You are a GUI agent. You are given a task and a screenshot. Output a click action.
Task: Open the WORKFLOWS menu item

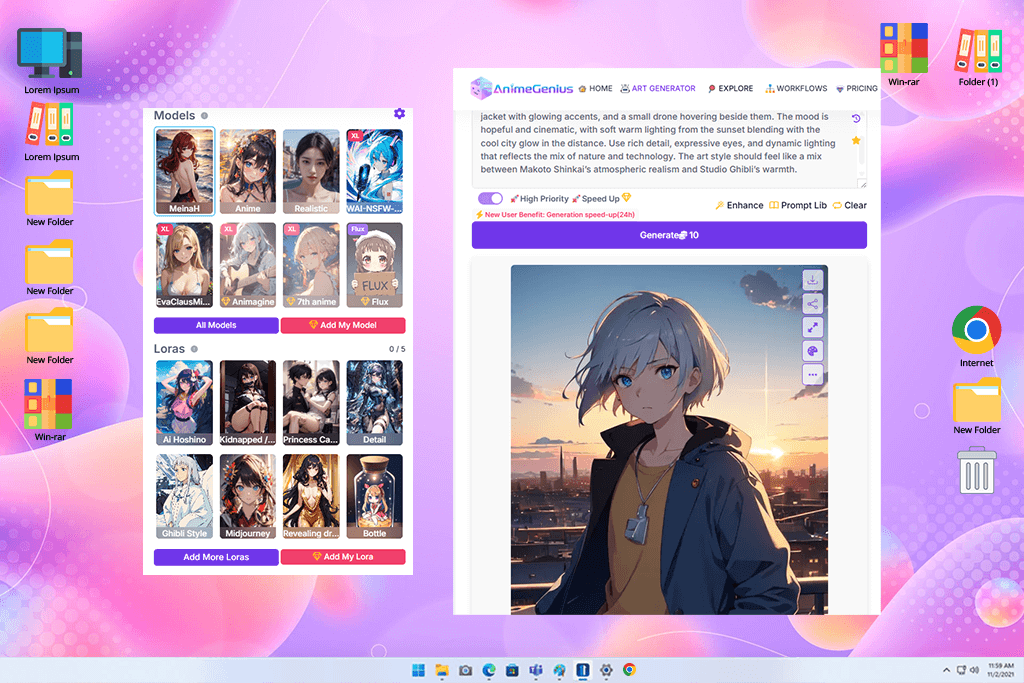click(796, 88)
